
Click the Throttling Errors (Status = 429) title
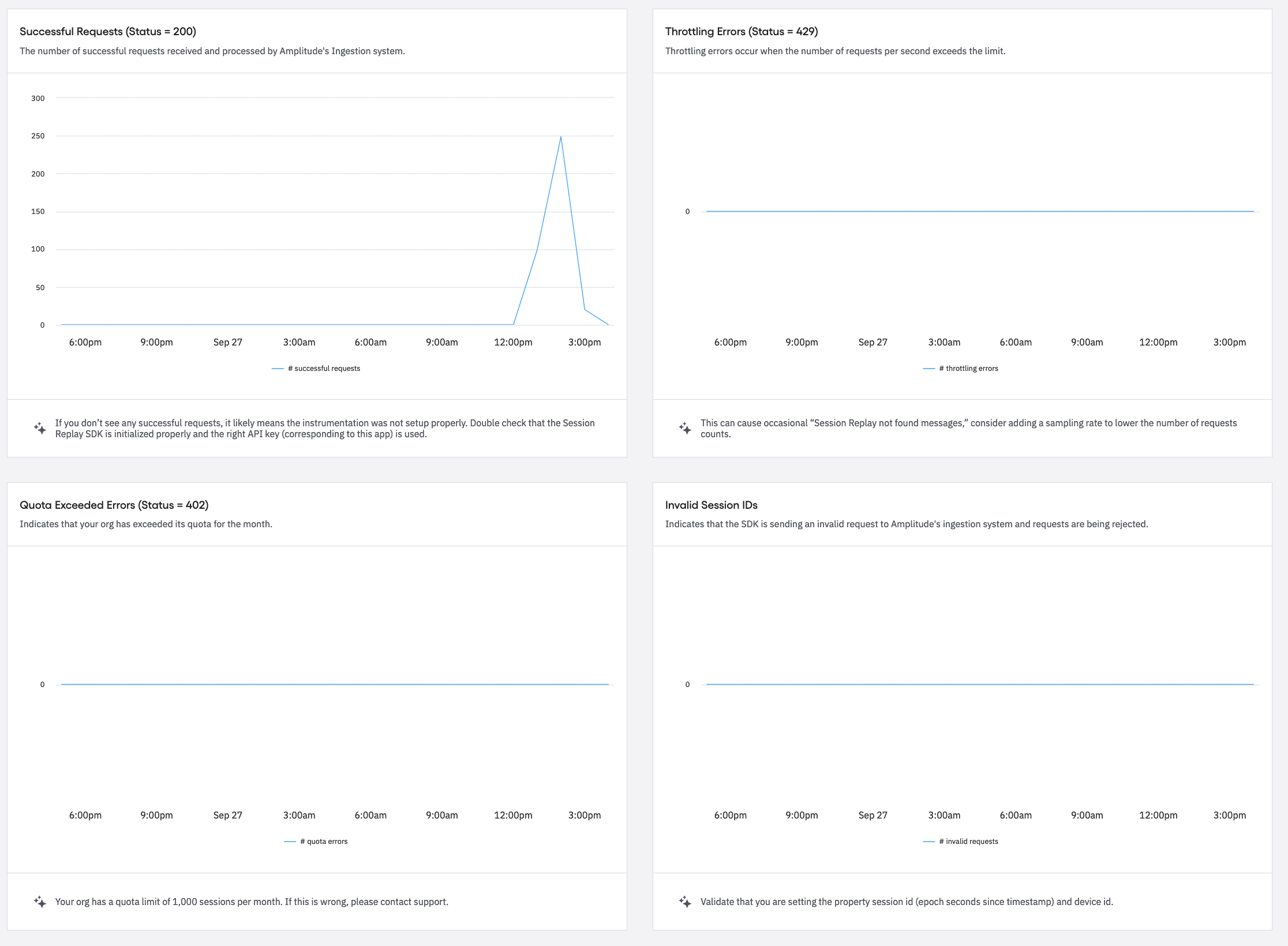(x=741, y=32)
